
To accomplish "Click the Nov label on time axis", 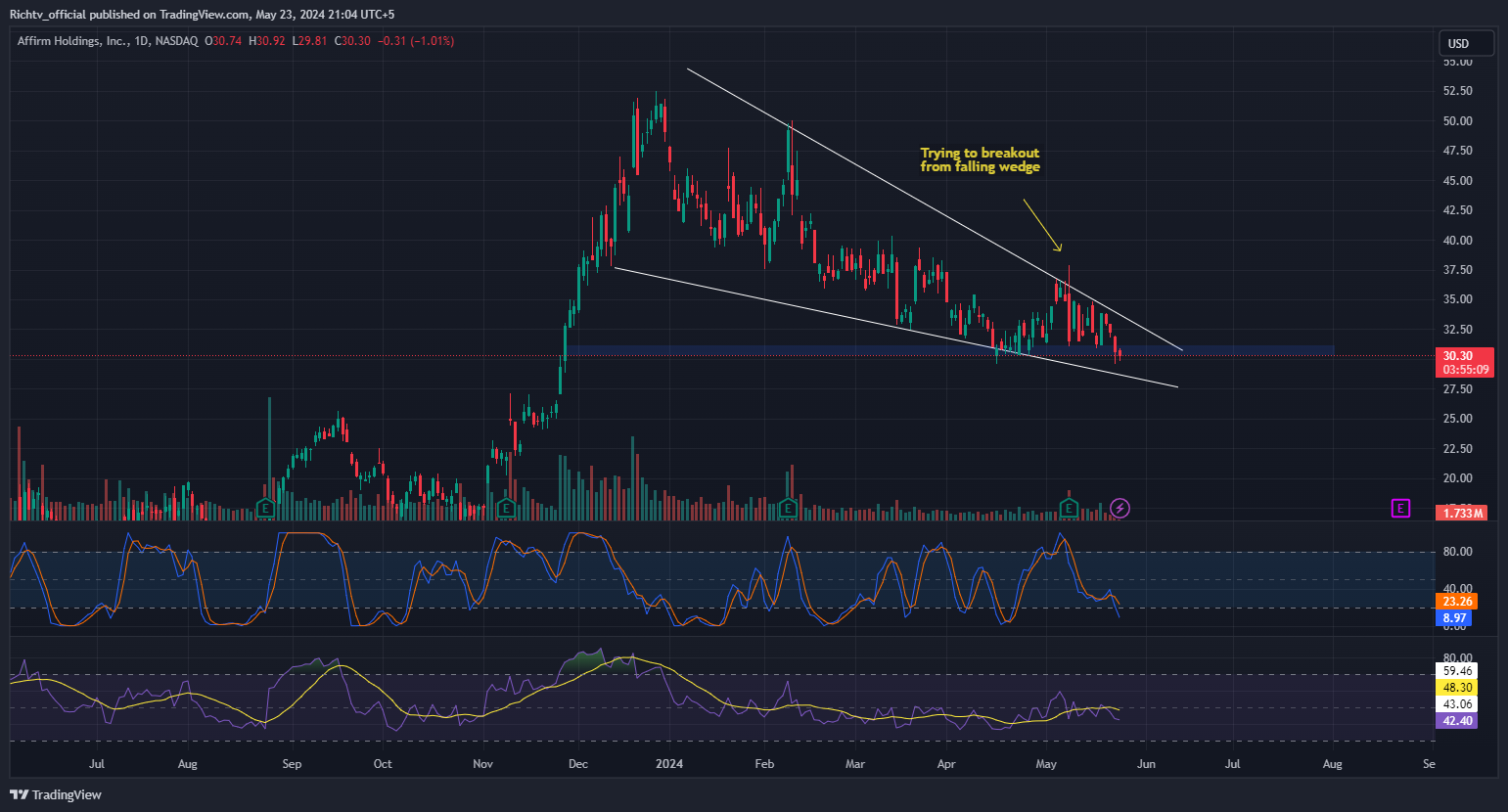I will click(x=482, y=764).
